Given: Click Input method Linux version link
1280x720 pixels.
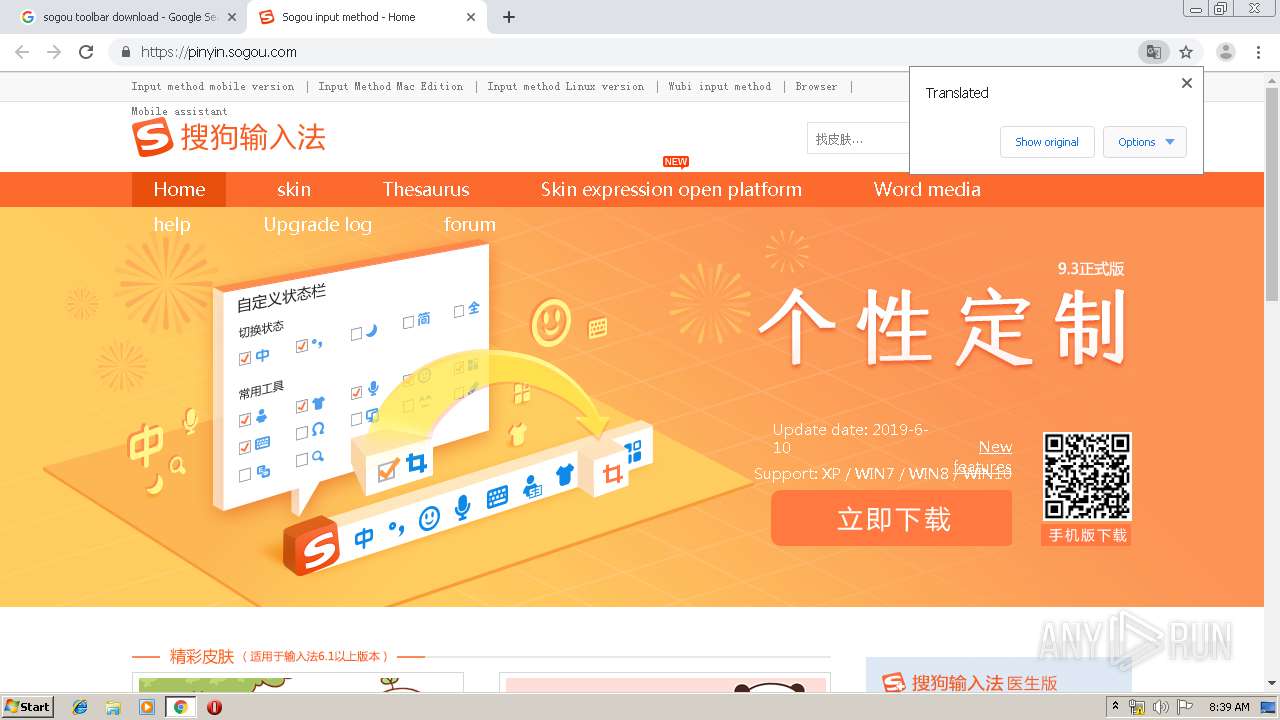Looking at the screenshot, I should pyautogui.click(x=566, y=86).
